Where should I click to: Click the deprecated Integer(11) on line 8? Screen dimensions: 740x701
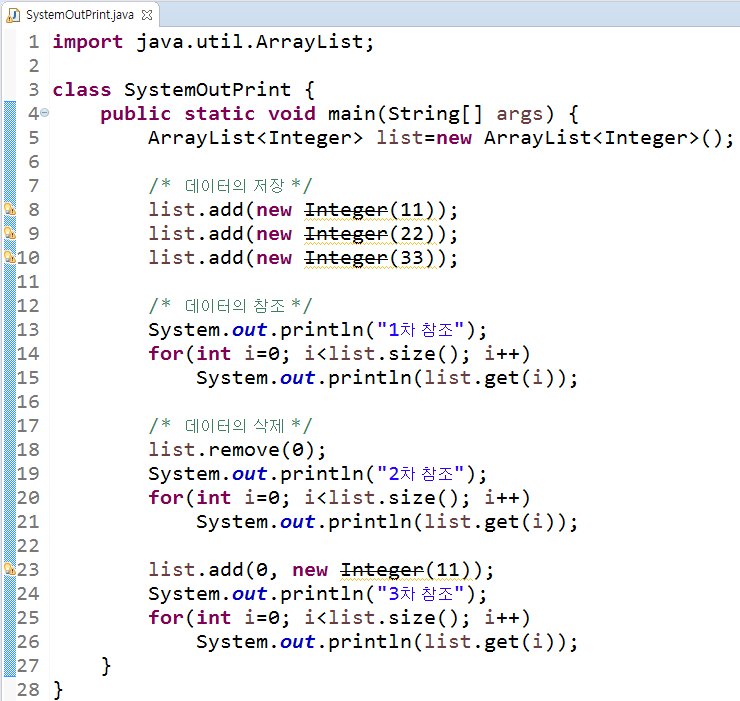pyautogui.click(x=369, y=210)
